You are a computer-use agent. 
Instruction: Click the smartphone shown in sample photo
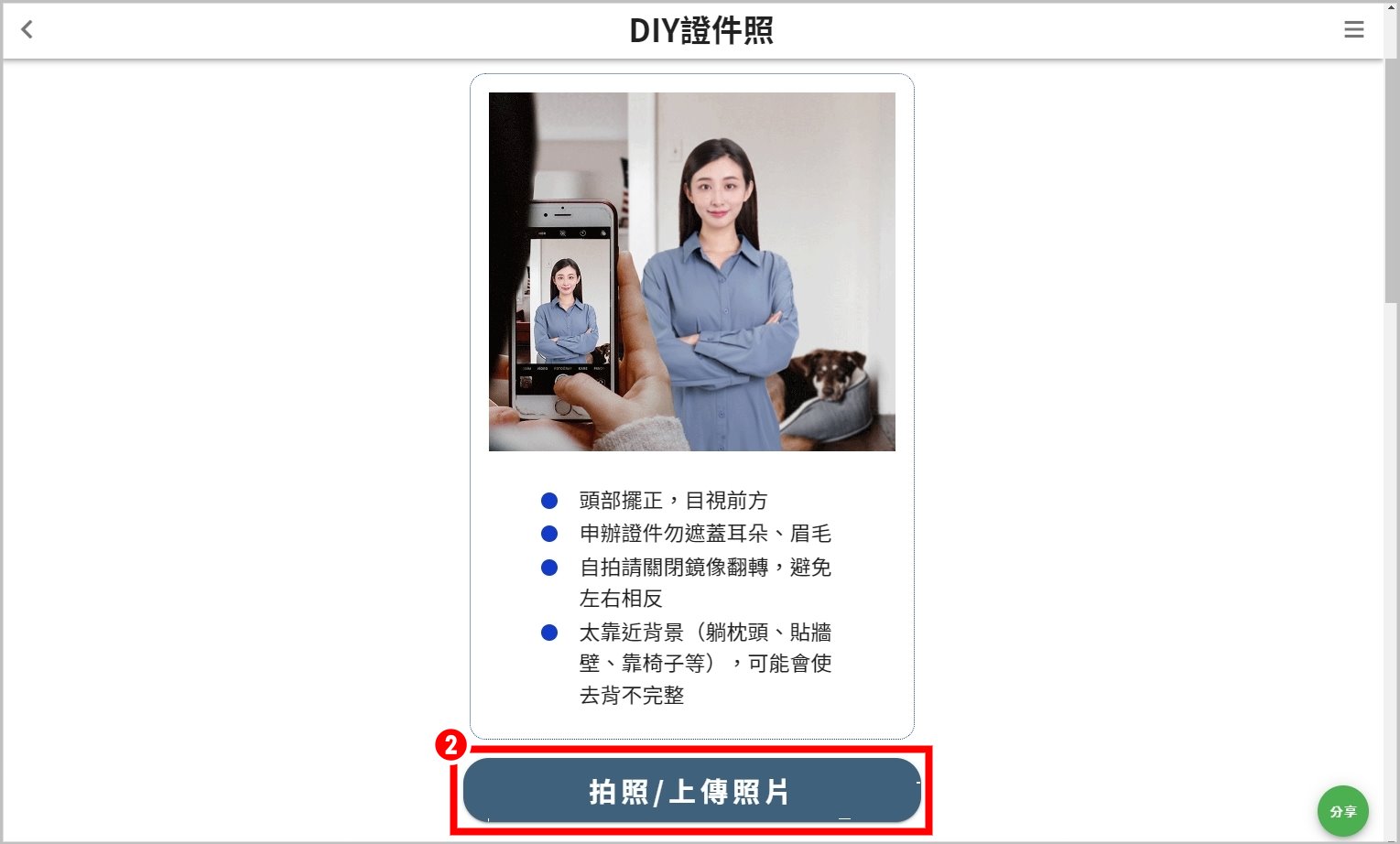tap(568, 311)
